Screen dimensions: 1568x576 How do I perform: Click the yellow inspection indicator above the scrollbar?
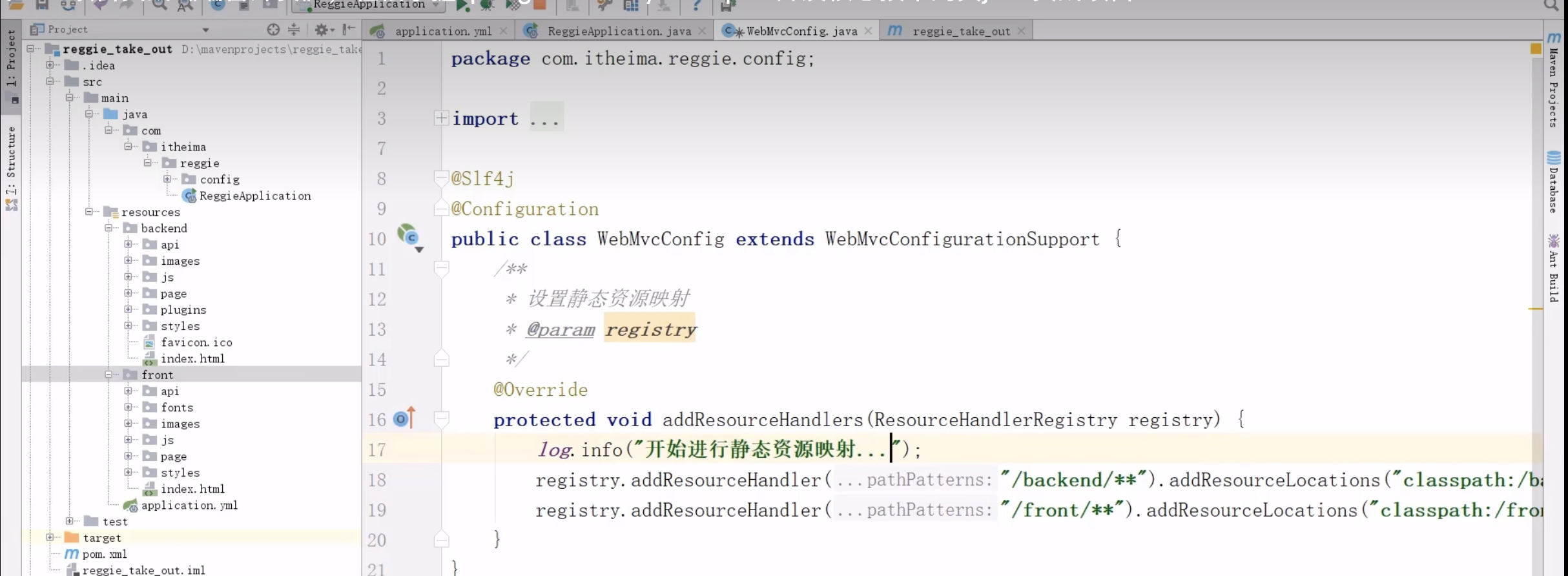coord(1536,48)
